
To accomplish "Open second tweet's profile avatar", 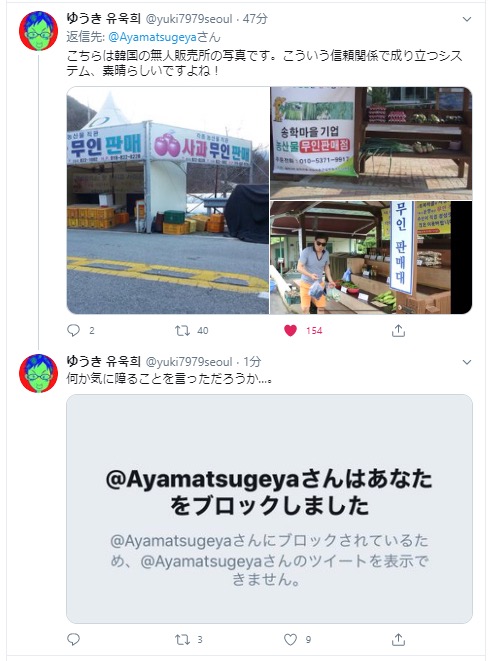I will coord(38,373).
